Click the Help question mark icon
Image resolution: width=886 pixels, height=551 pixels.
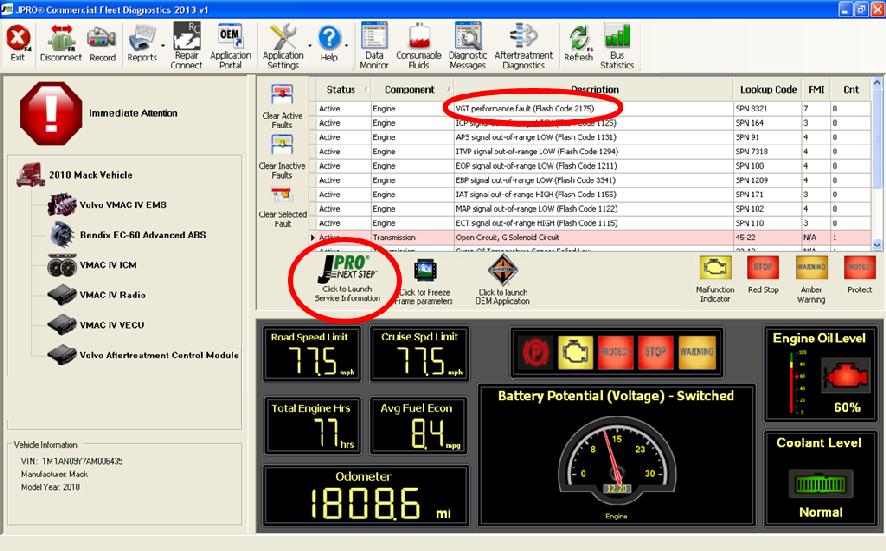point(329,38)
